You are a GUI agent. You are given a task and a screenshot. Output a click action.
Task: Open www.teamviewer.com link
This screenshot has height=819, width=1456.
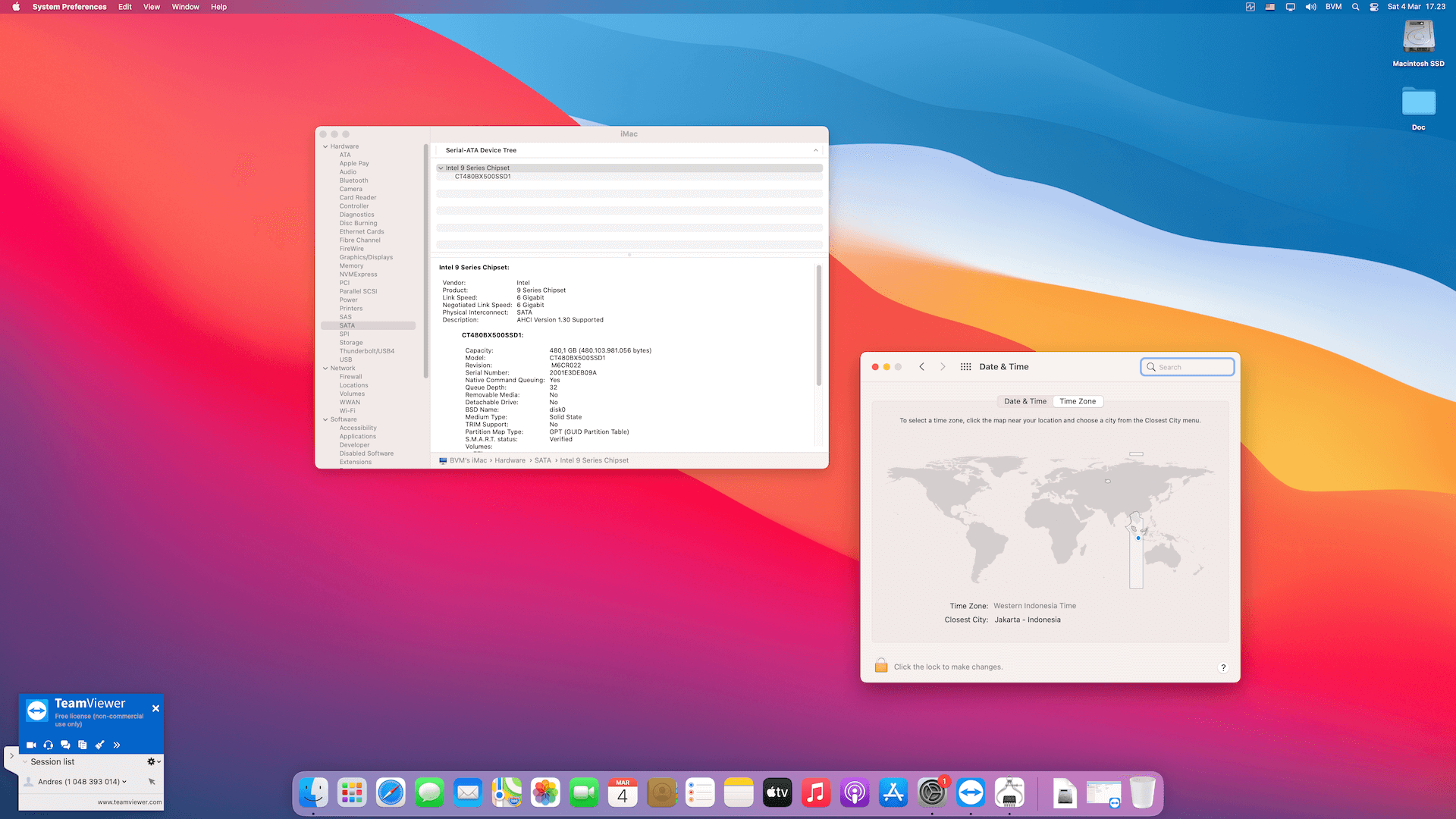click(130, 802)
